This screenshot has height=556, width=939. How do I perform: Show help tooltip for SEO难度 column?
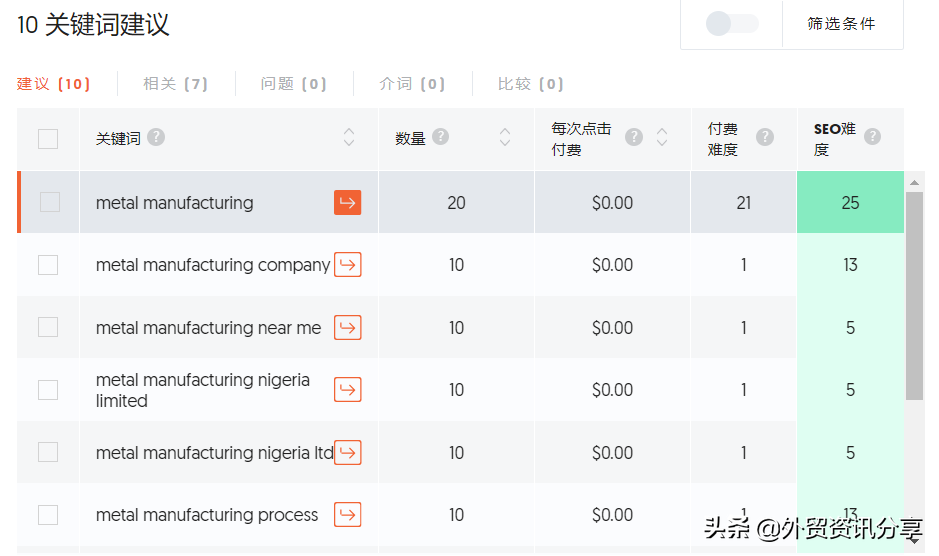click(x=873, y=137)
